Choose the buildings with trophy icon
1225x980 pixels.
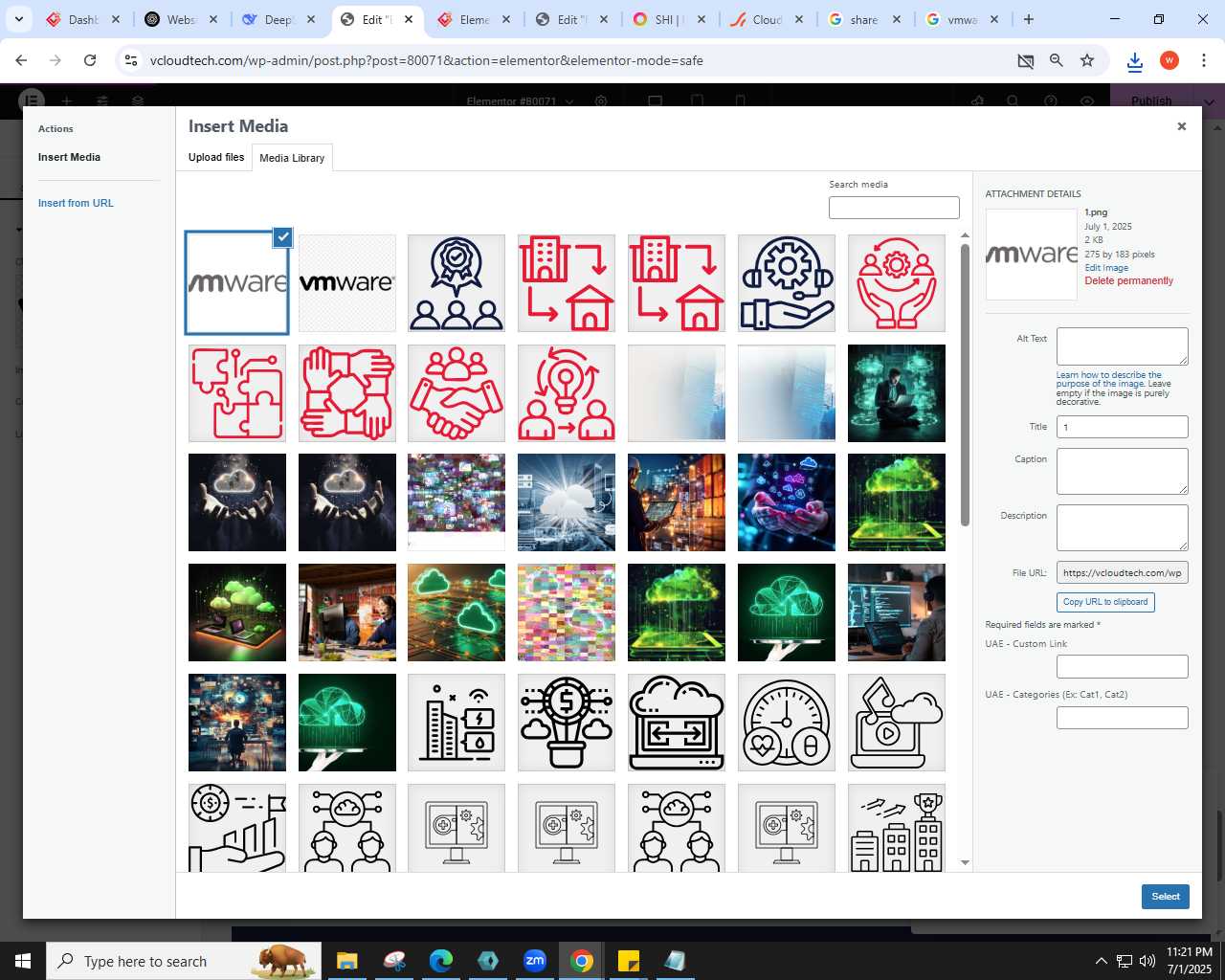897,828
